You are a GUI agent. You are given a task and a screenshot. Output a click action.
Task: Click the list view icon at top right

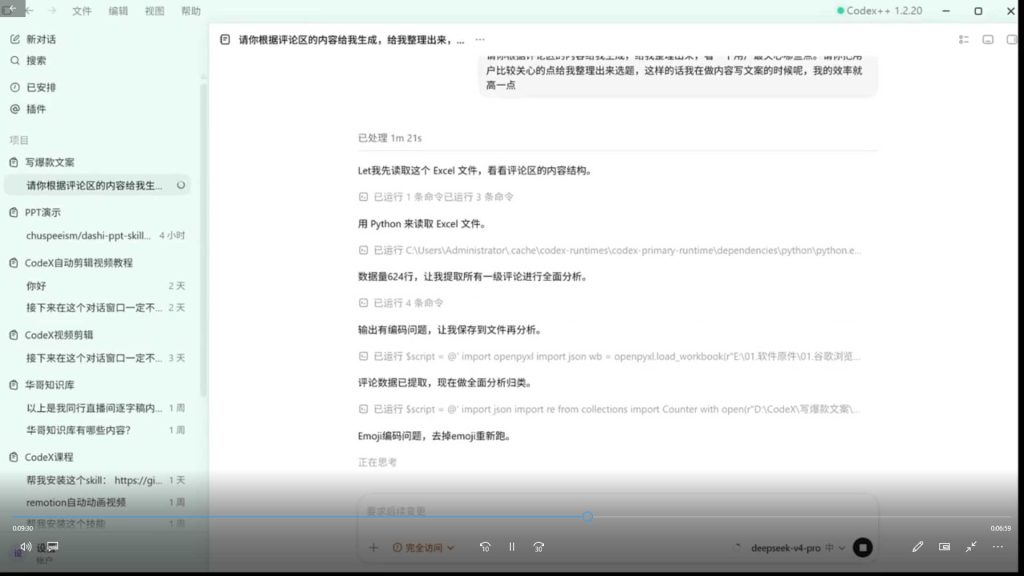coord(963,40)
